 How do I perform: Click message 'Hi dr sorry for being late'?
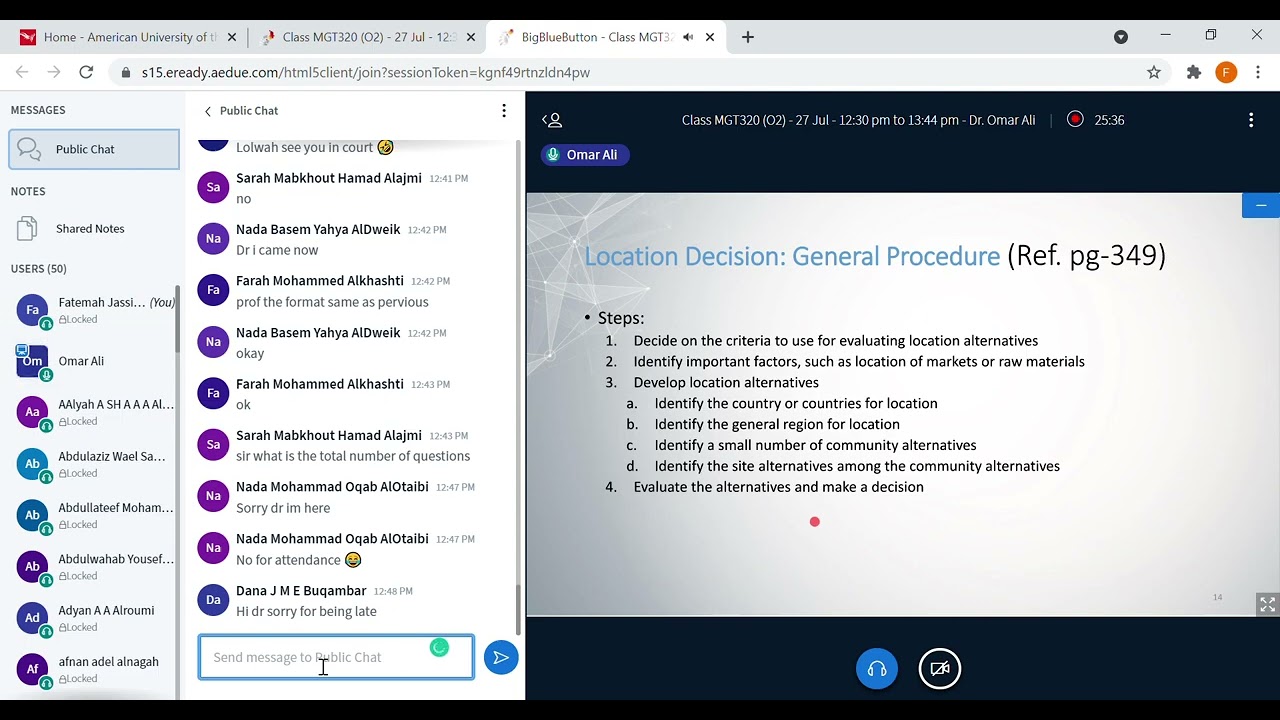306,611
